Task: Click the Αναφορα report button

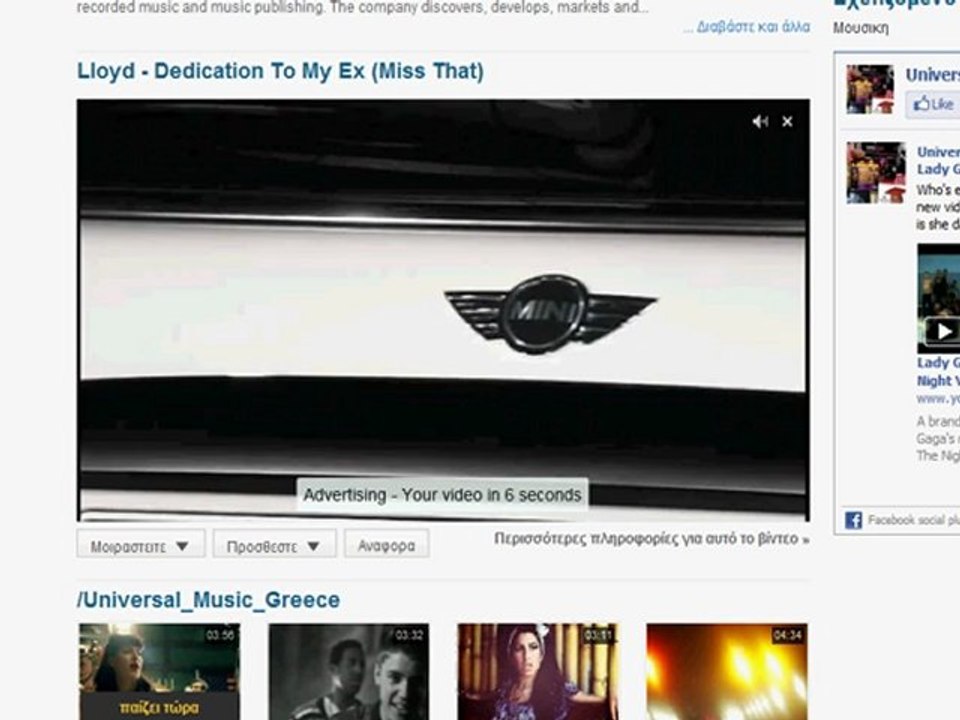Action: tap(386, 545)
